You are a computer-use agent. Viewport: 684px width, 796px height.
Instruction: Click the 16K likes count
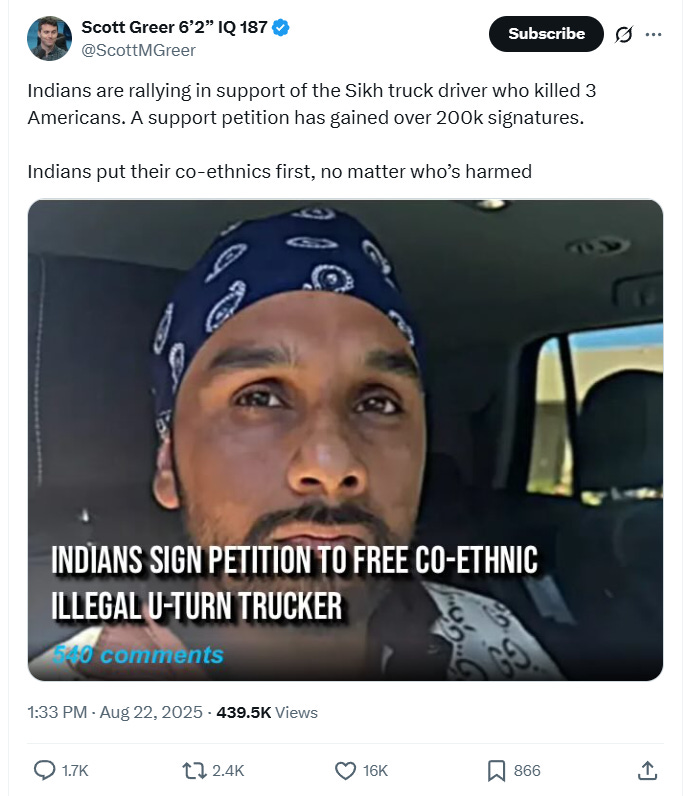tap(375, 771)
